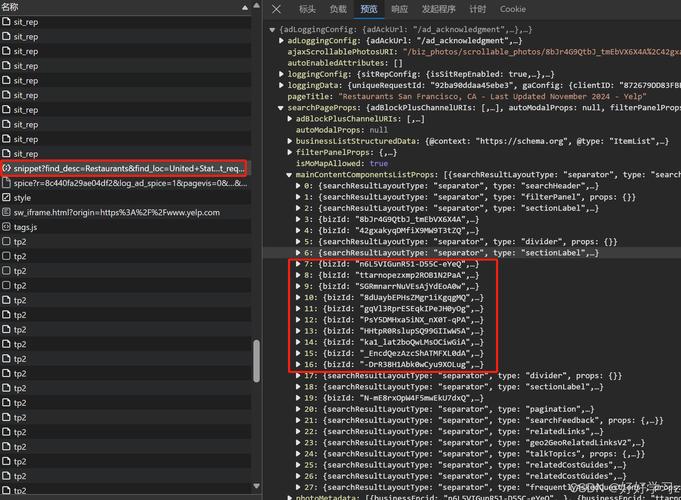Open the 响应 tab
The image size is (681, 500).
coord(400,9)
